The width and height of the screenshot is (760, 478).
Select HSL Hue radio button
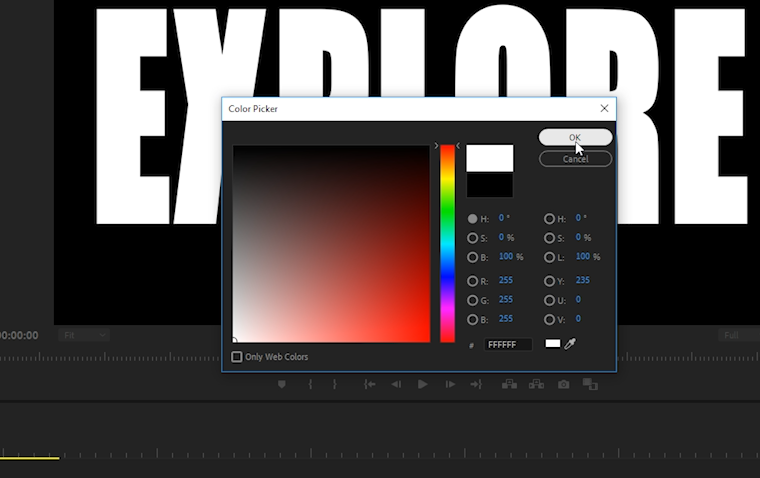(x=549, y=219)
